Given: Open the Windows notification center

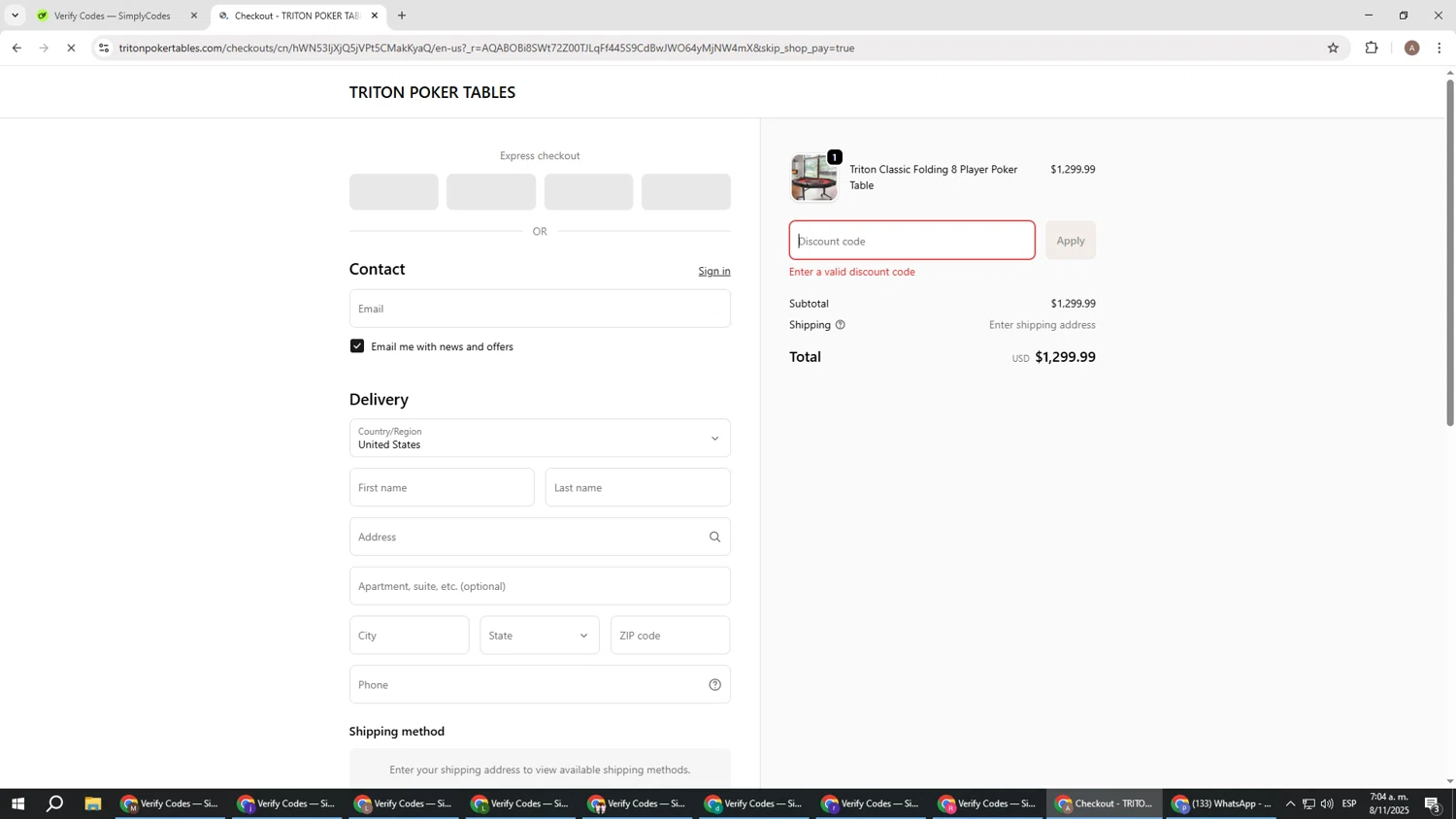Looking at the screenshot, I should pos(1433,803).
